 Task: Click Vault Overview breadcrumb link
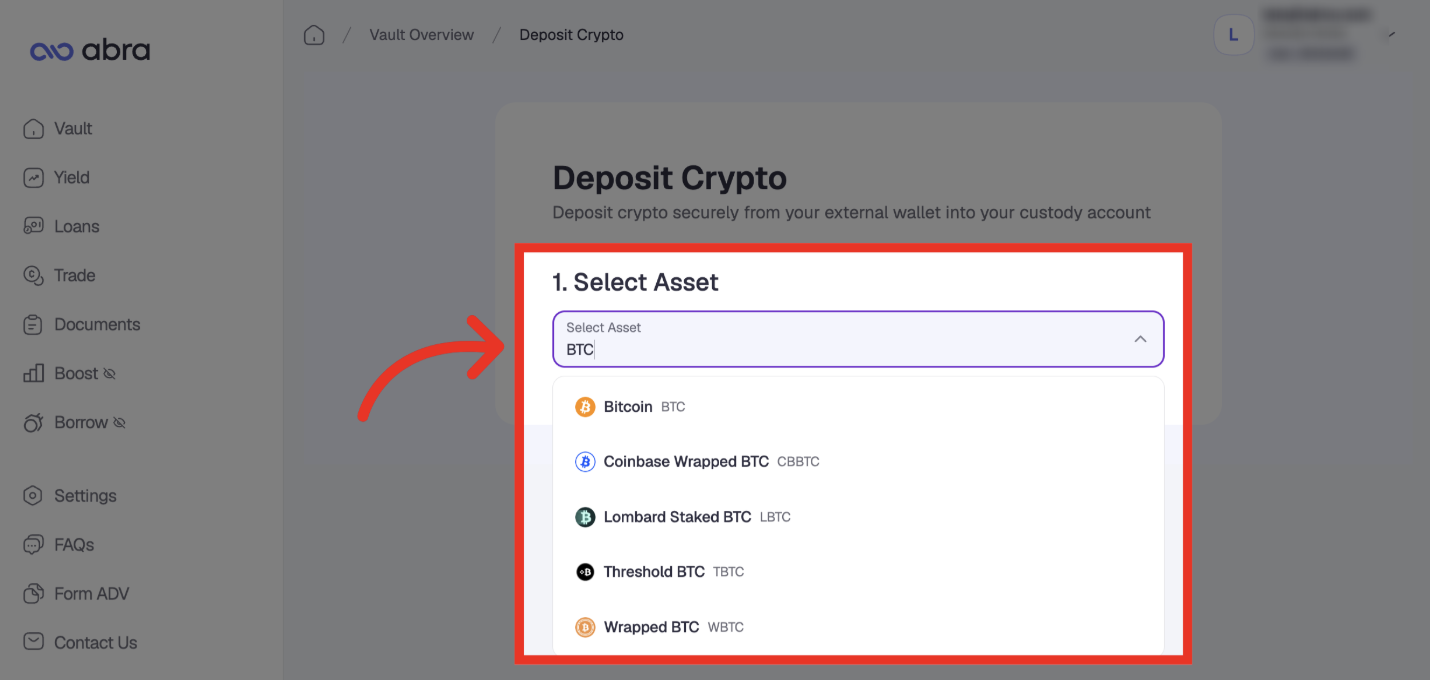(421, 35)
